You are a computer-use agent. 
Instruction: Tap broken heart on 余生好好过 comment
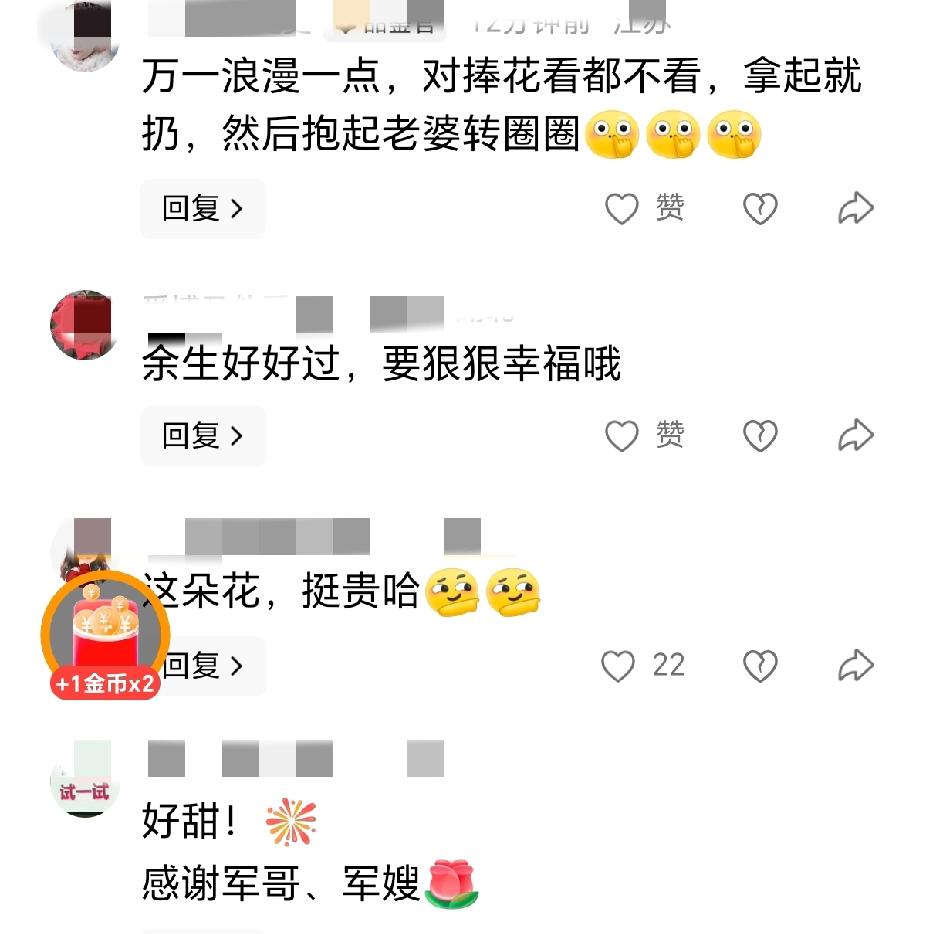(760, 435)
